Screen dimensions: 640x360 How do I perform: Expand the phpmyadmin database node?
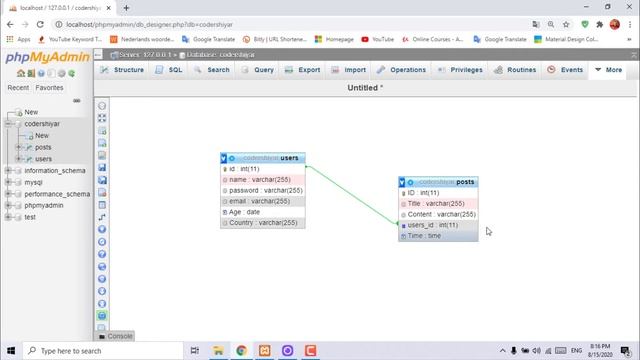[x=8, y=205]
